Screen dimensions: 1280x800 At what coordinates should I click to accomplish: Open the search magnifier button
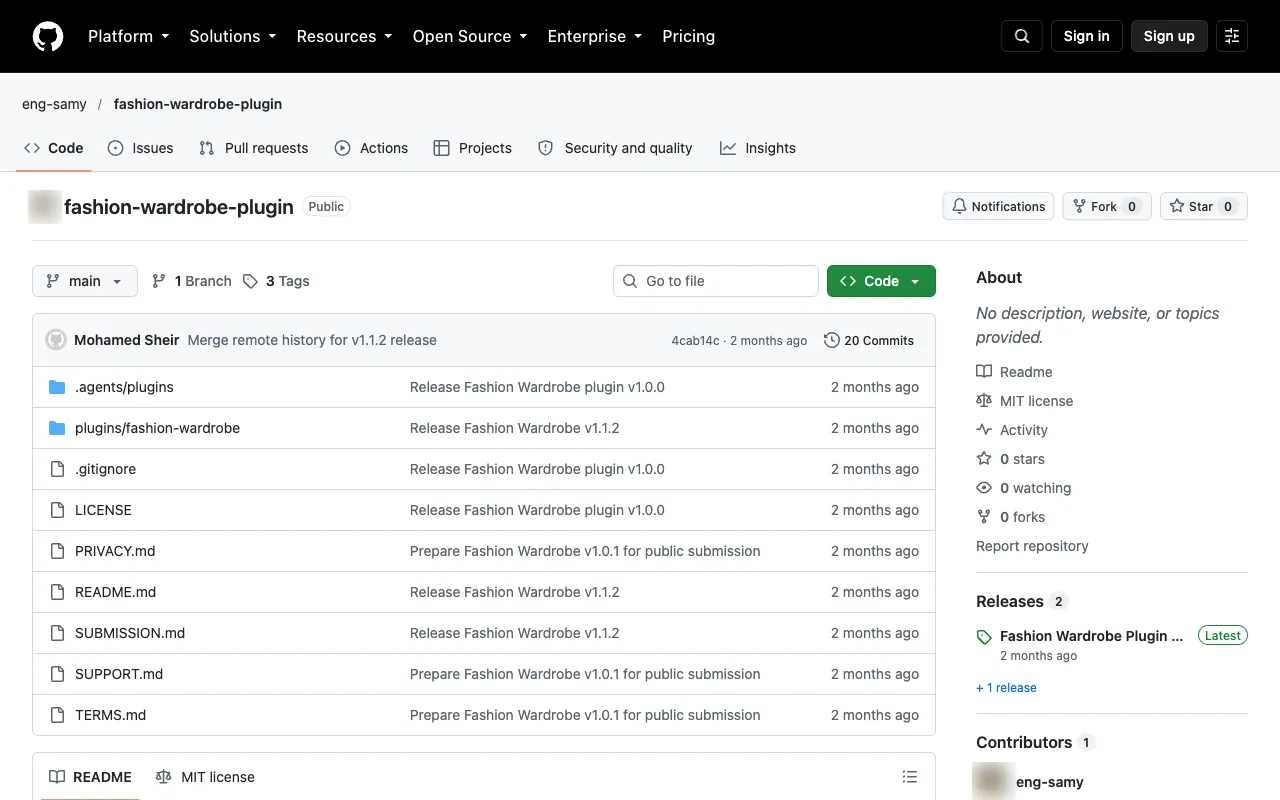(1022, 36)
